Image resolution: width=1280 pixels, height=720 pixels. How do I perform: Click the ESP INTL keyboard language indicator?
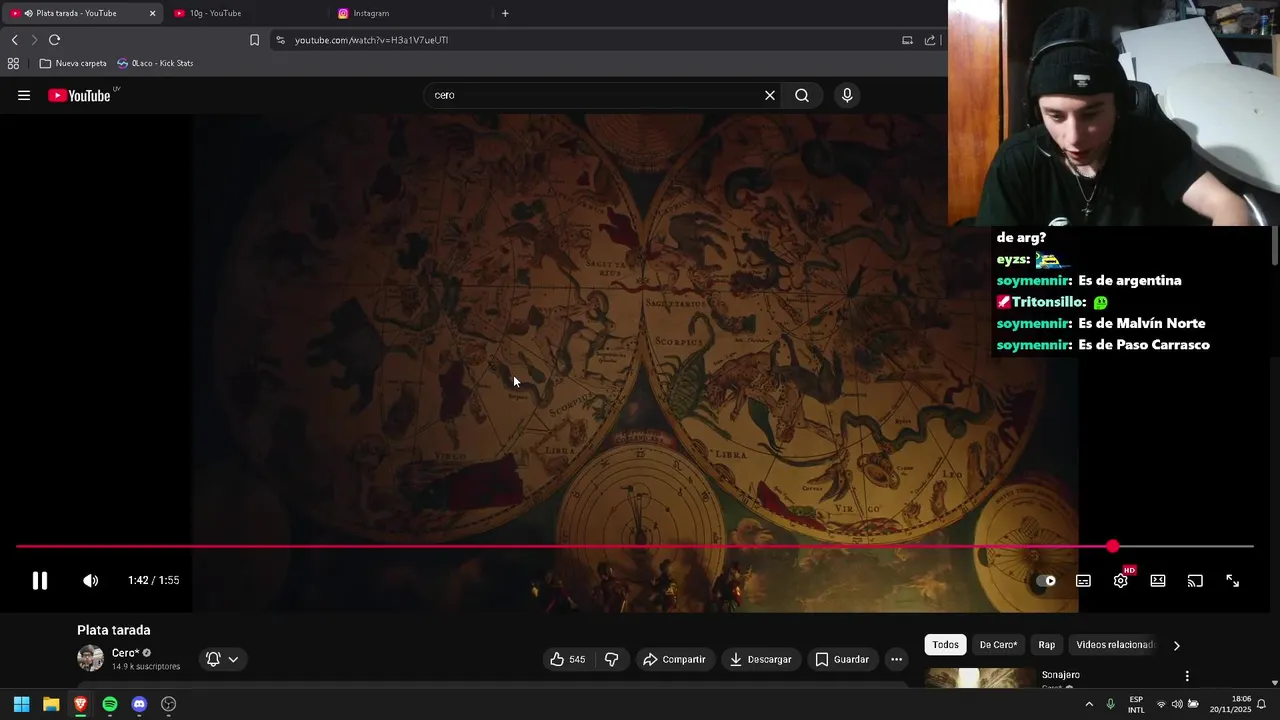pos(1136,704)
